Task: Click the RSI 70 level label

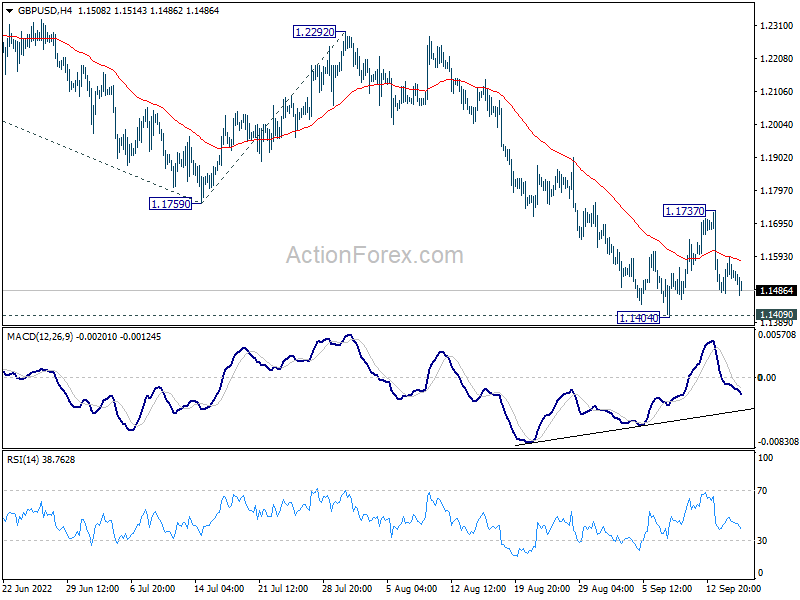Action: pos(762,491)
